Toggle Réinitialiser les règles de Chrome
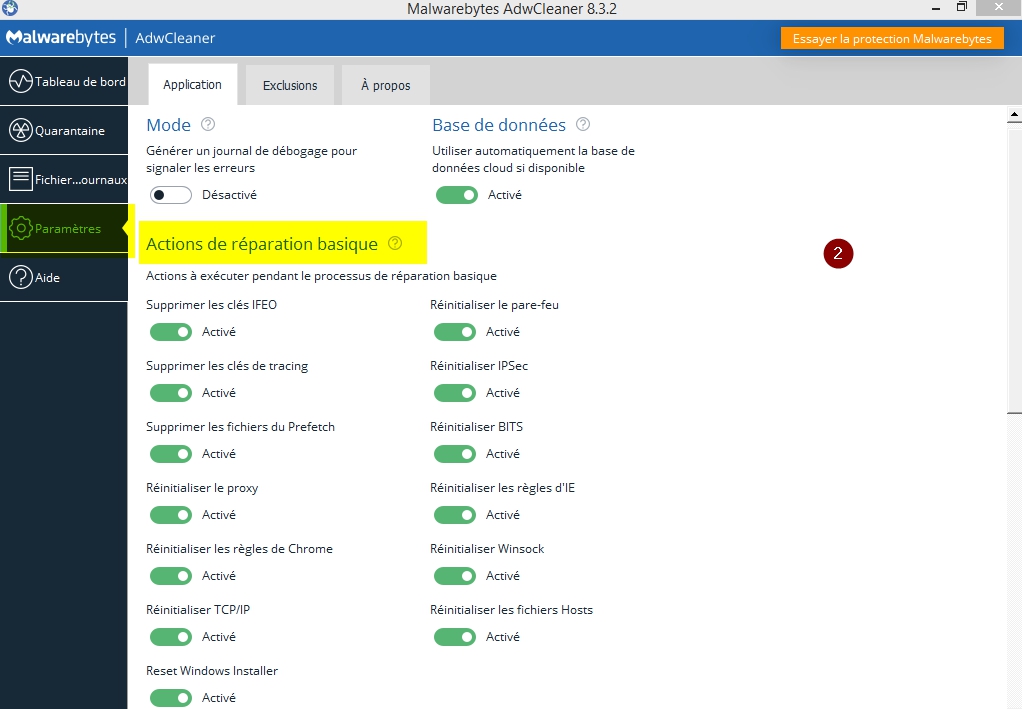Viewport: 1022px width, 709px height. (x=171, y=576)
